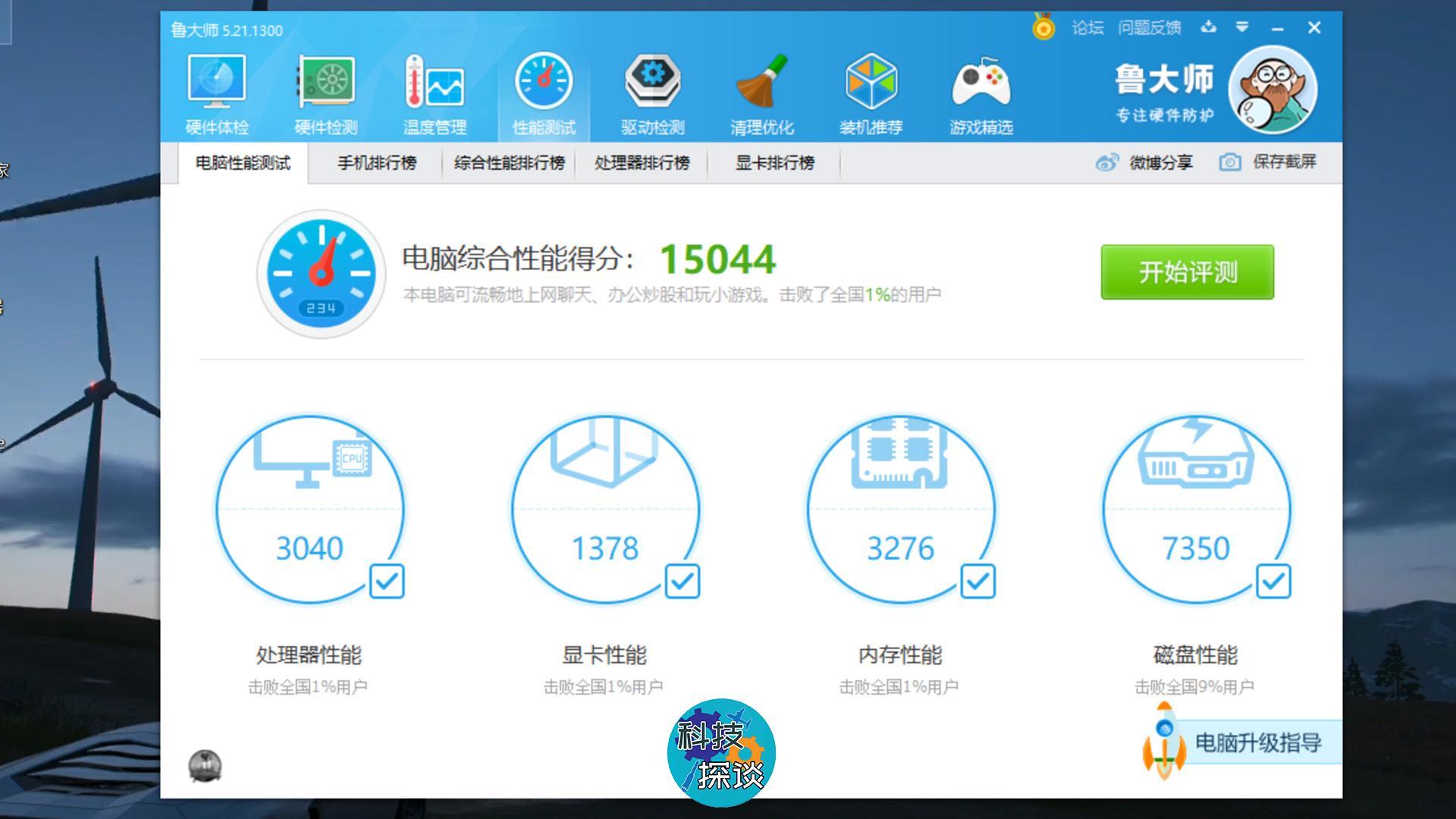Click 击败全国9%用户 text
Viewport: 1456px width, 819px height.
coord(1194,687)
